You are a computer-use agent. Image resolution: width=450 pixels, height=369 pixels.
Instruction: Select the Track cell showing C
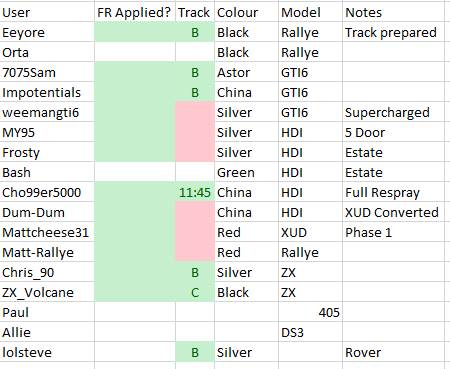(195, 292)
